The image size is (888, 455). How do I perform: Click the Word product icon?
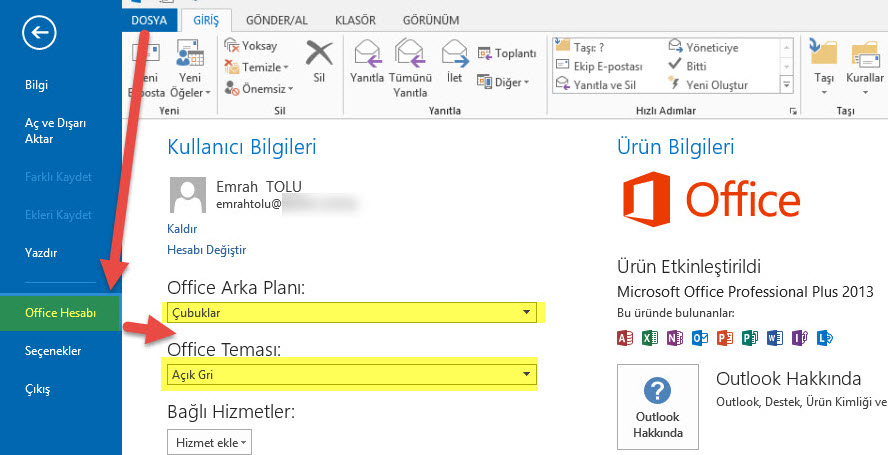pyautogui.click(x=775, y=338)
